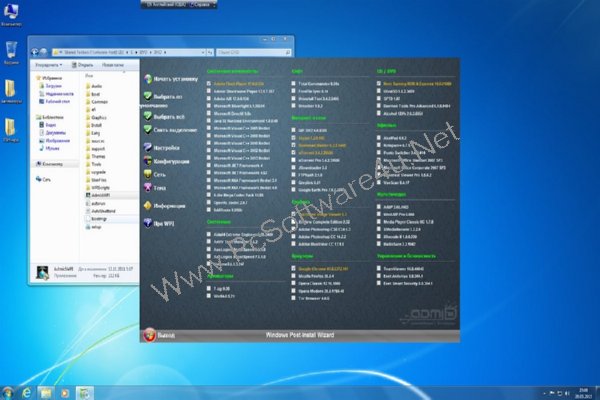Click the Начать установку globe icon

coord(148,79)
